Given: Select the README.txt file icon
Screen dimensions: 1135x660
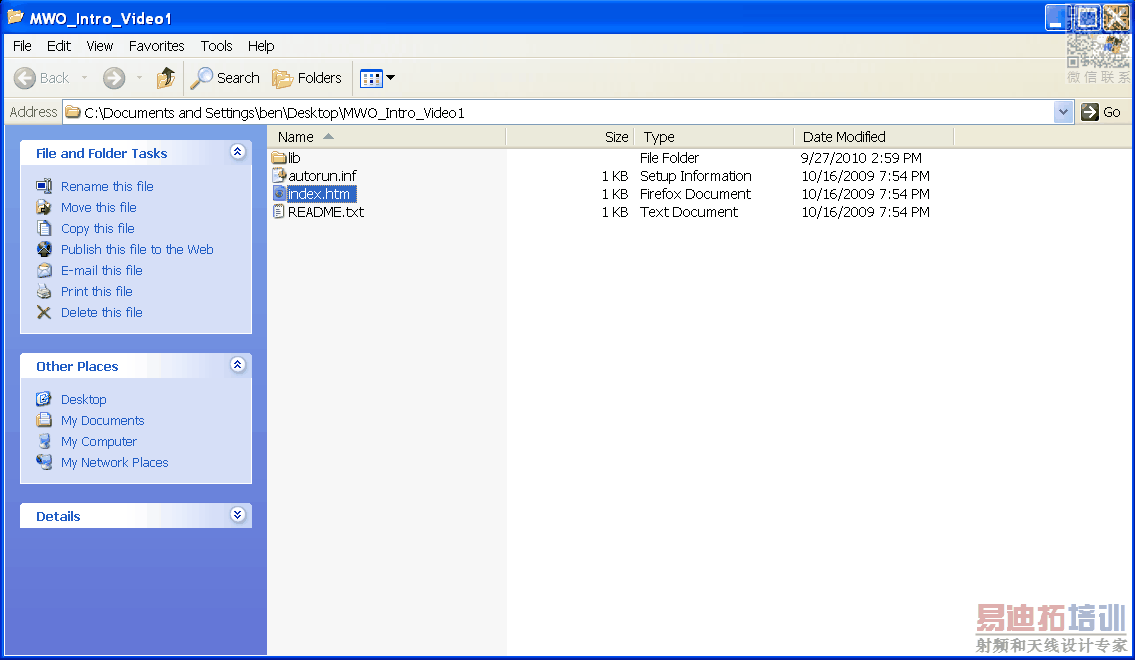Looking at the screenshot, I should (279, 211).
